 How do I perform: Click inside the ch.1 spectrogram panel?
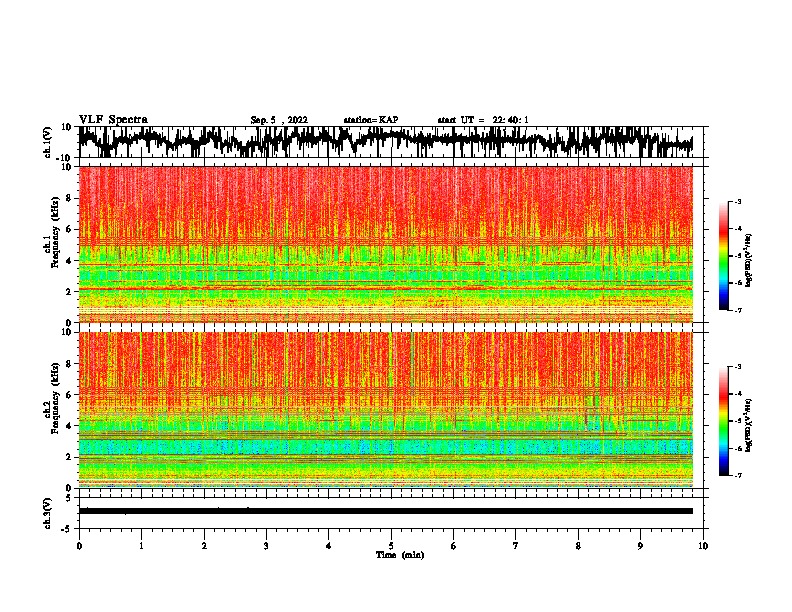click(x=385, y=244)
